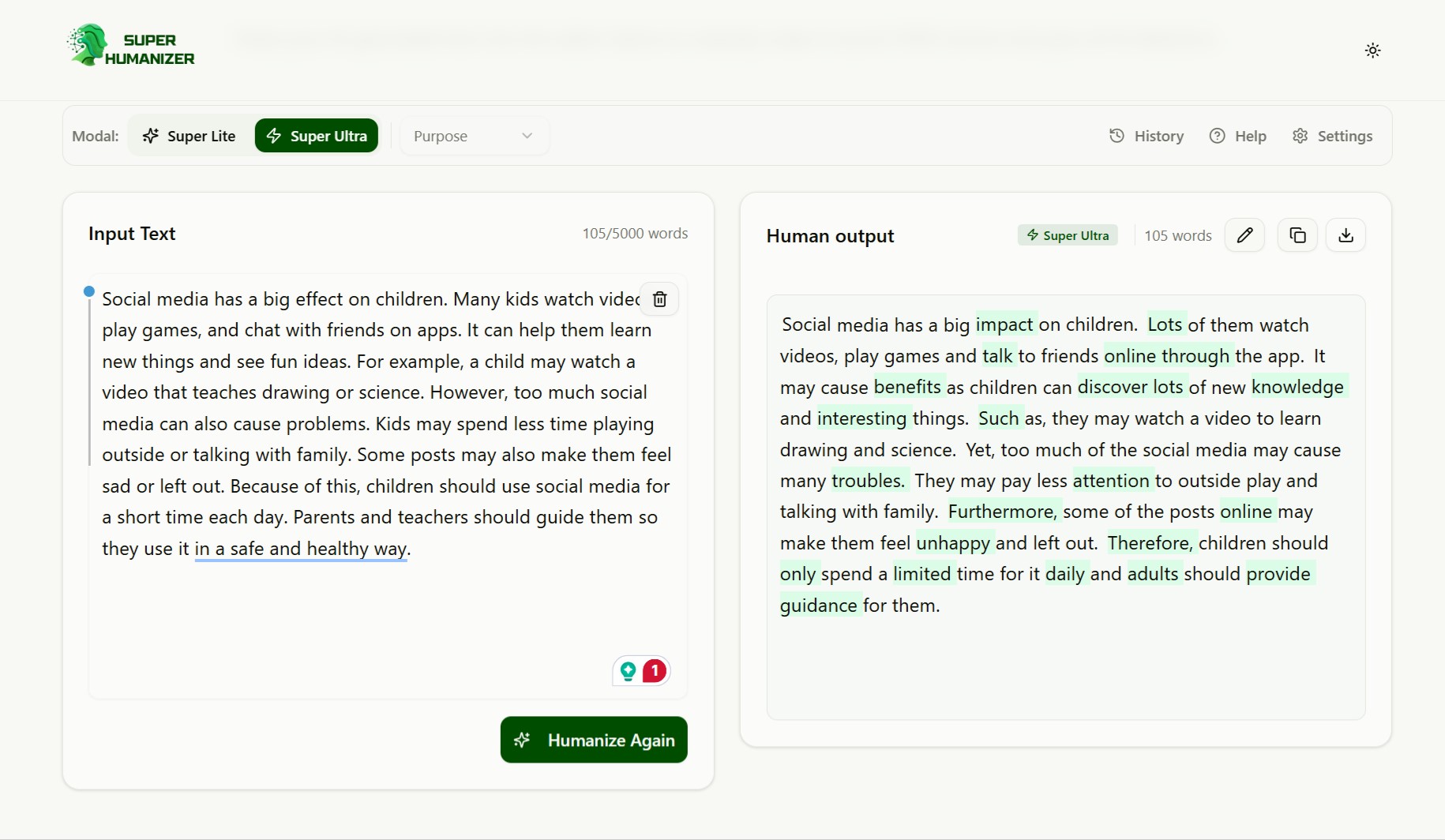Toggle the light/dark theme sun icon

click(1372, 51)
